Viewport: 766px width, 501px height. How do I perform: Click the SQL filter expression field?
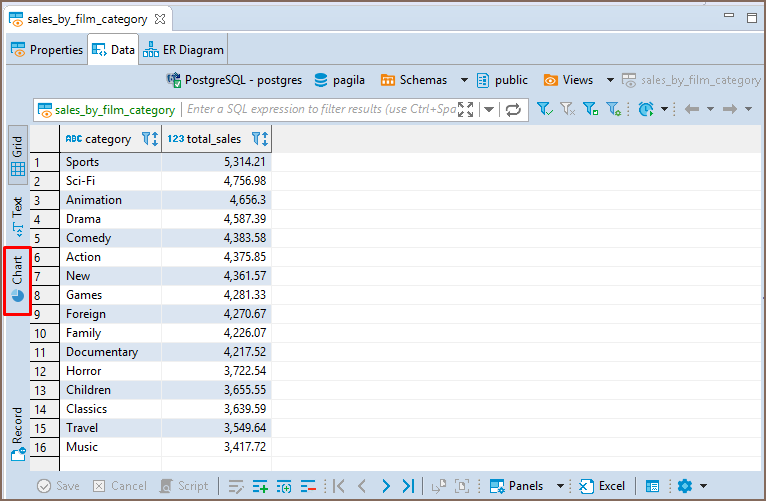(x=320, y=110)
